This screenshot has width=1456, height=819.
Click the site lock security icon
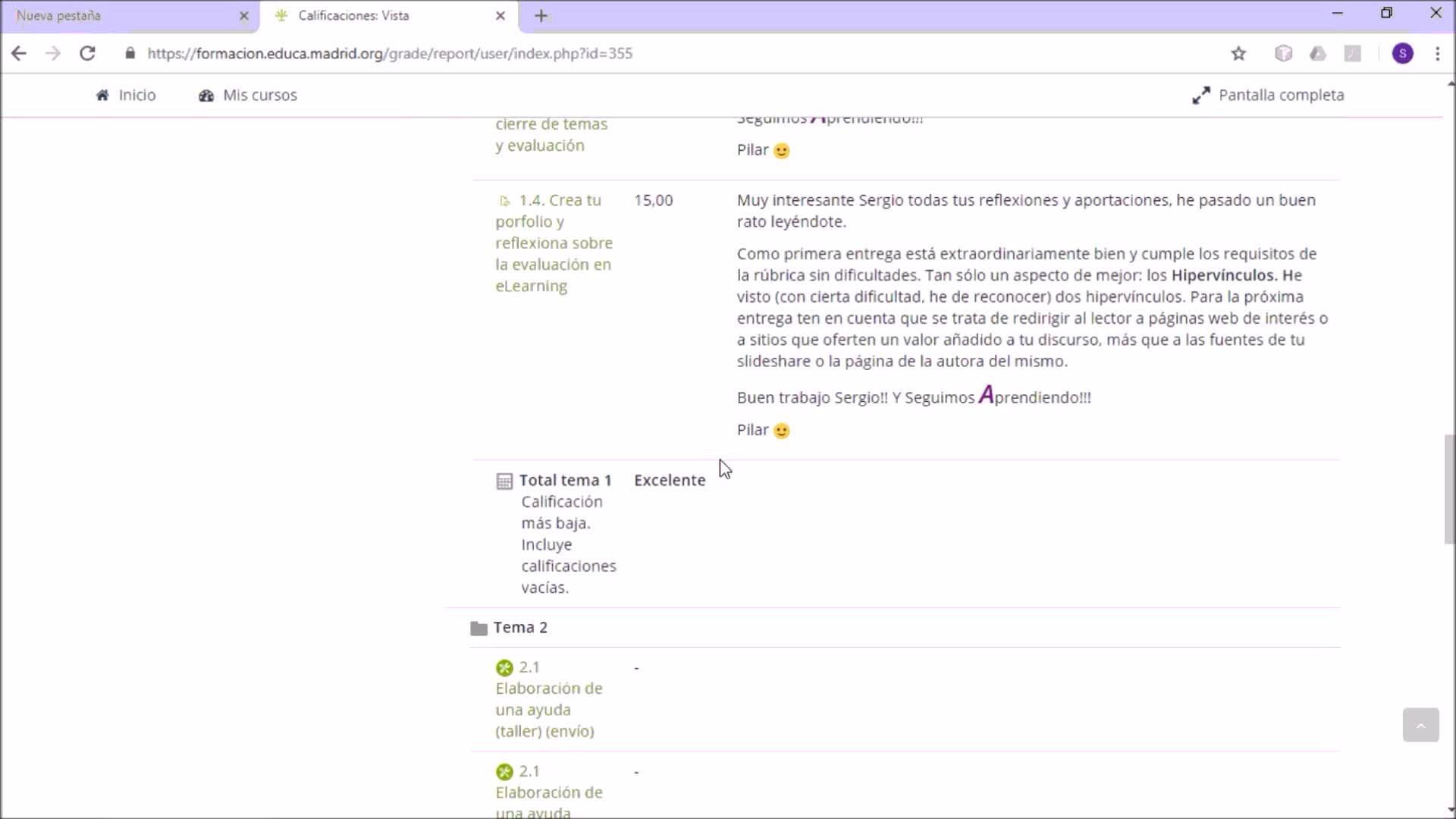pos(130,53)
